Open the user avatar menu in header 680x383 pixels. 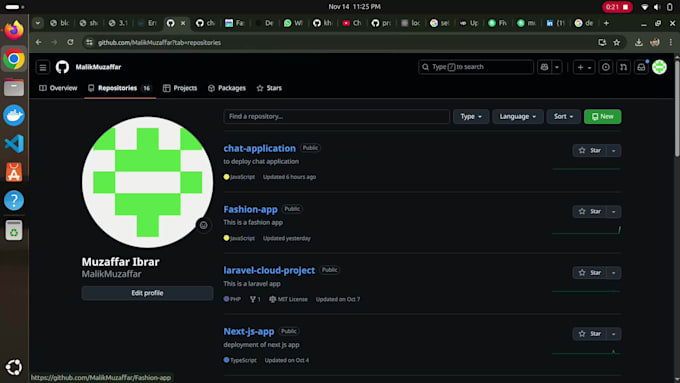[660, 67]
